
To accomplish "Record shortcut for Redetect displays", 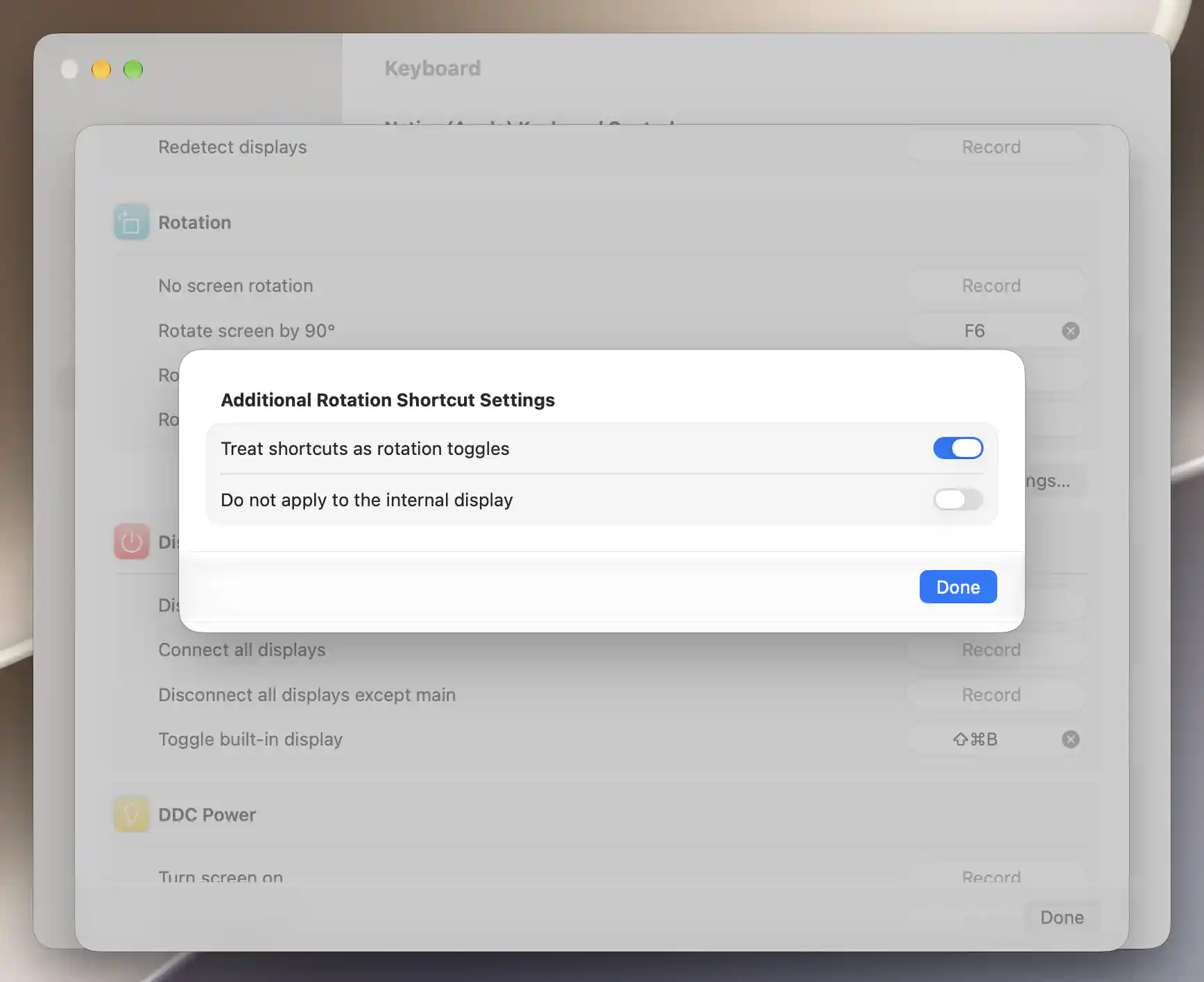I will point(997,147).
